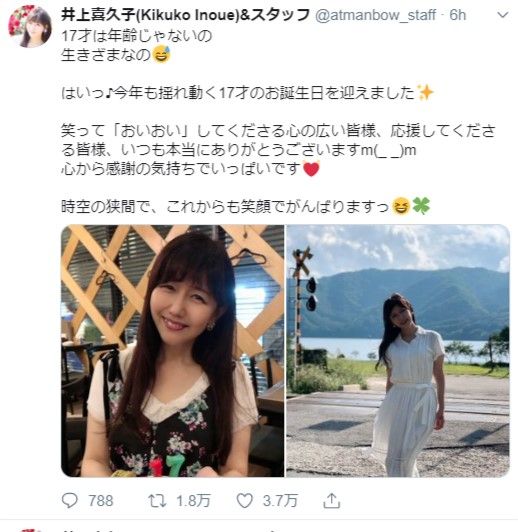518x532 pixels.
Task: Click the tweet text line 17才は年齢じゃないの
Action: (137, 36)
